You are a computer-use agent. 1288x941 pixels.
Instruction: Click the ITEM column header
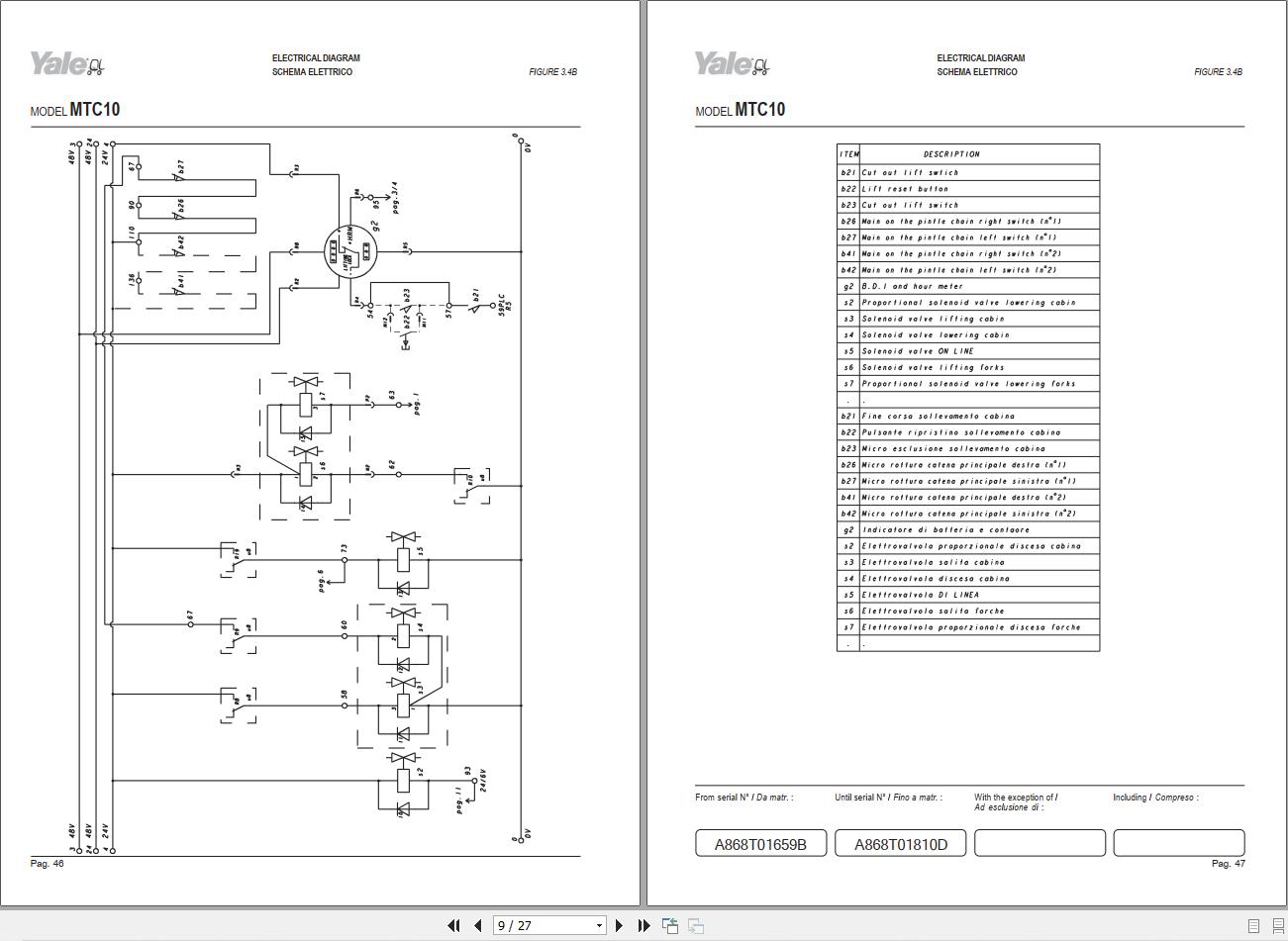coord(848,154)
